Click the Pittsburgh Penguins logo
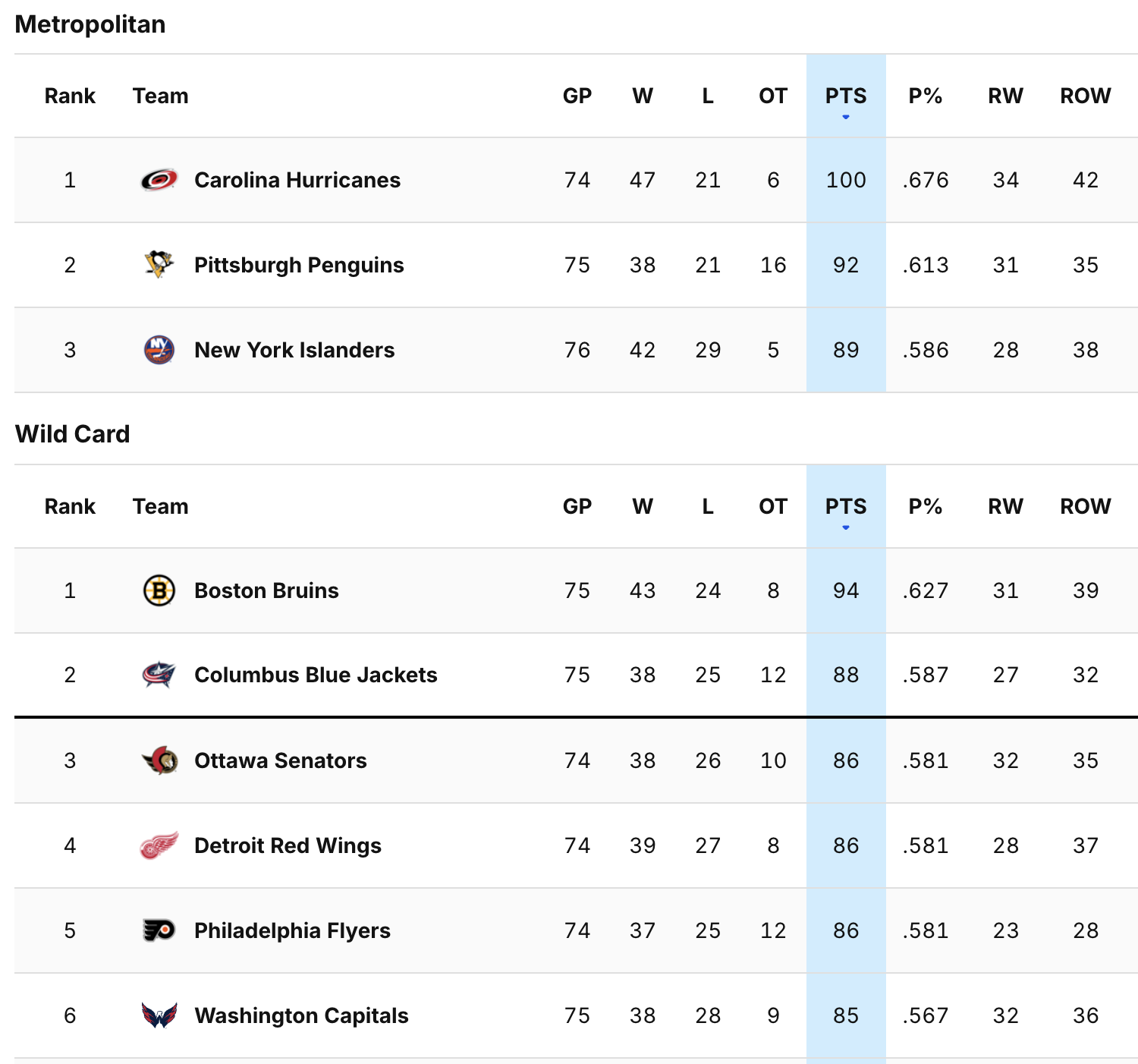 point(159,265)
